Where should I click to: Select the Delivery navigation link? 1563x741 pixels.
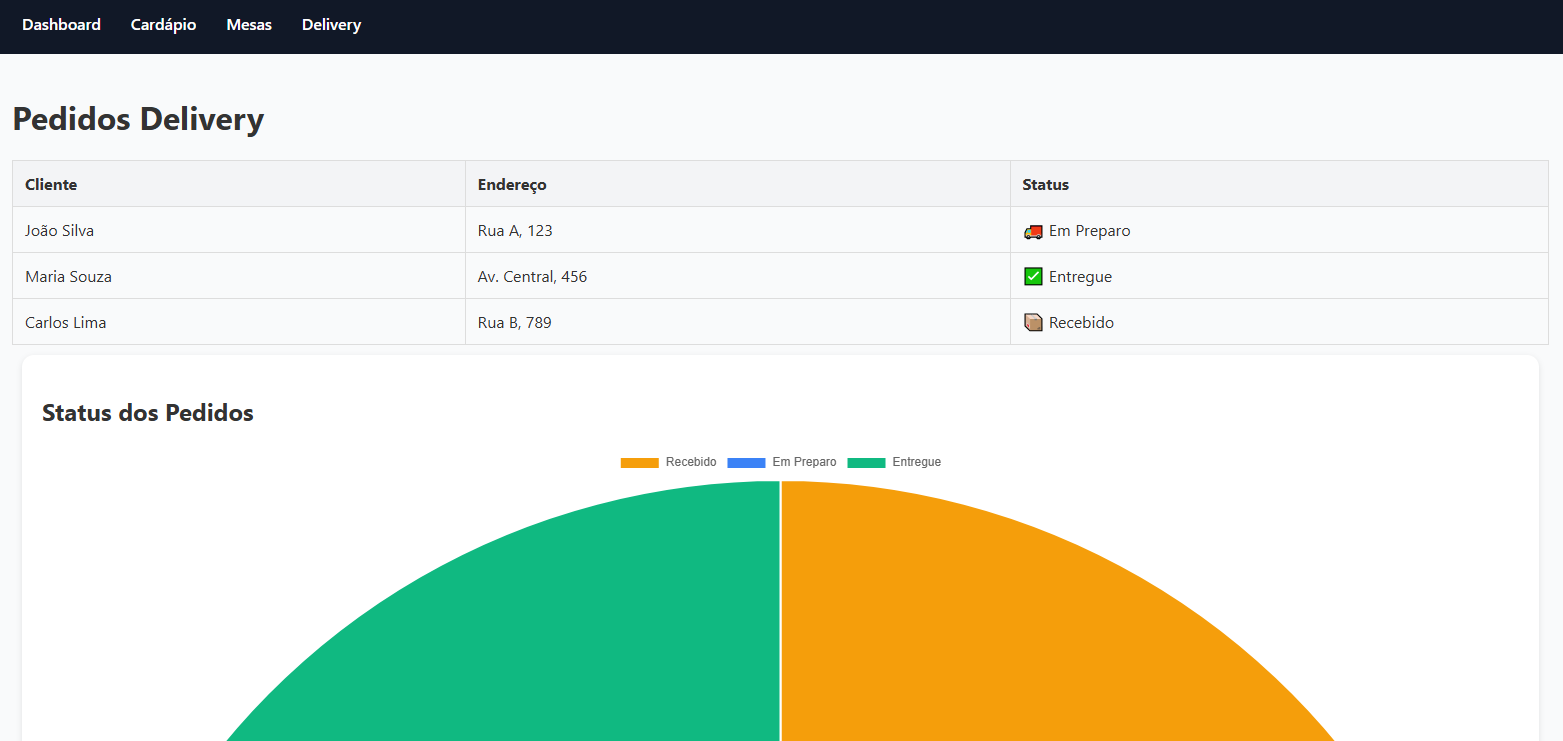[331, 25]
